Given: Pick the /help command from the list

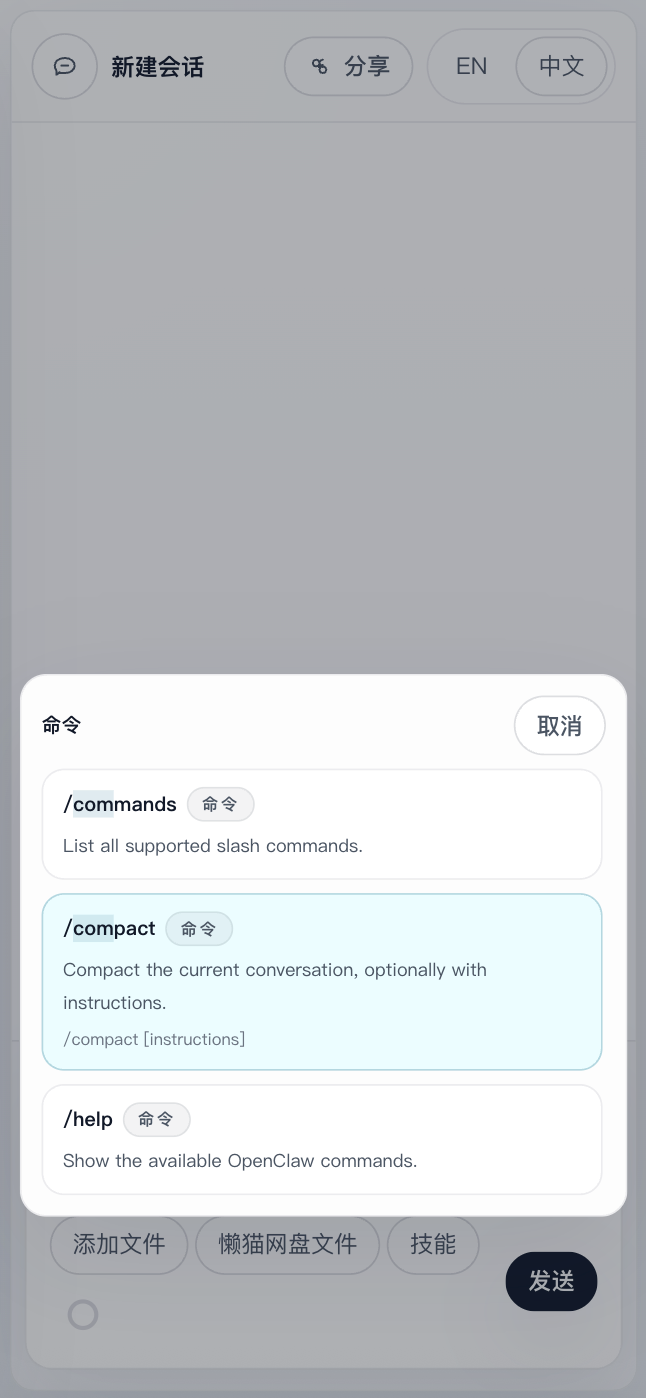Looking at the screenshot, I should 322,1140.
